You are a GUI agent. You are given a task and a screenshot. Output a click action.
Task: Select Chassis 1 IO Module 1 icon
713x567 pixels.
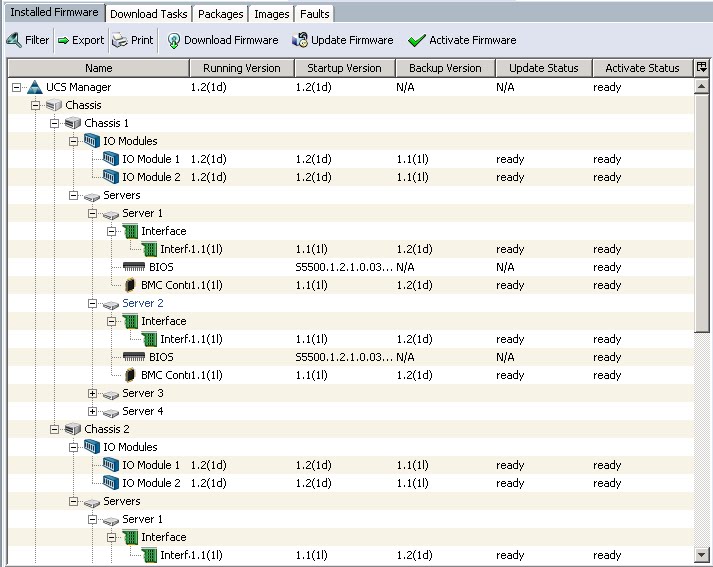point(111,159)
